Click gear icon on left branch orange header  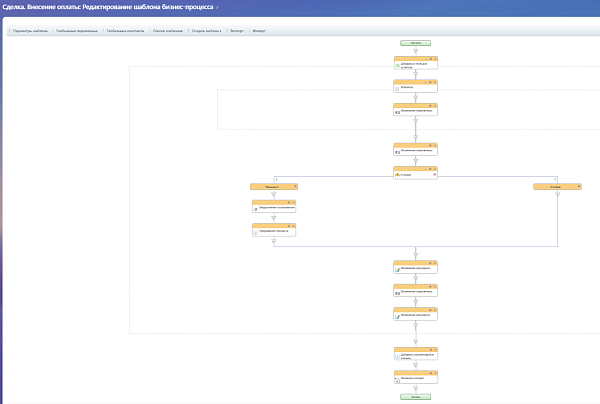(295, 186)
